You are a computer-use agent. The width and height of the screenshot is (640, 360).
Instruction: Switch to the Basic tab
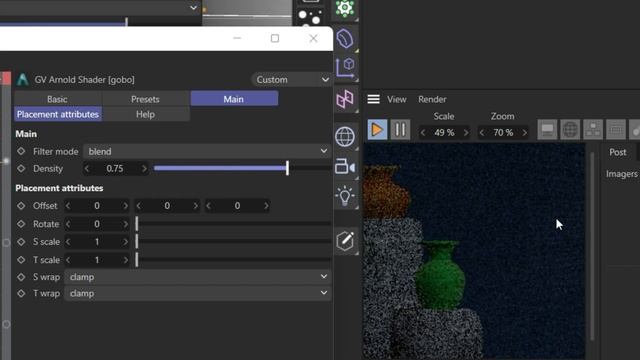pos(58,99)
